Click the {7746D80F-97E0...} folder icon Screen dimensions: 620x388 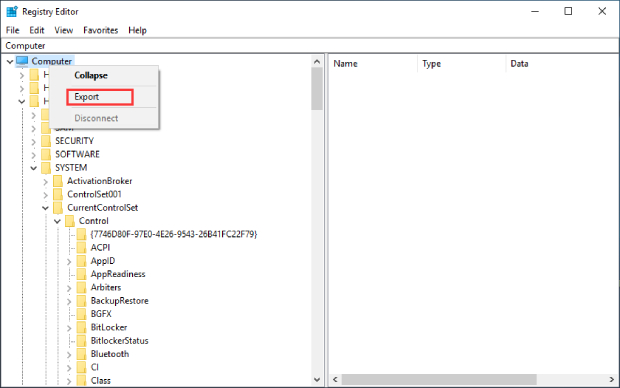point(81,234)
